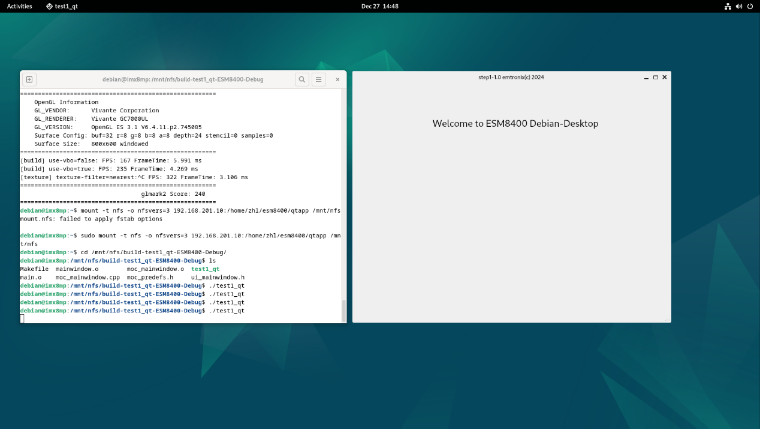The image size is (760, 429).
Task: Minimize the step1-1.0 window
Action: pos(646,78)
